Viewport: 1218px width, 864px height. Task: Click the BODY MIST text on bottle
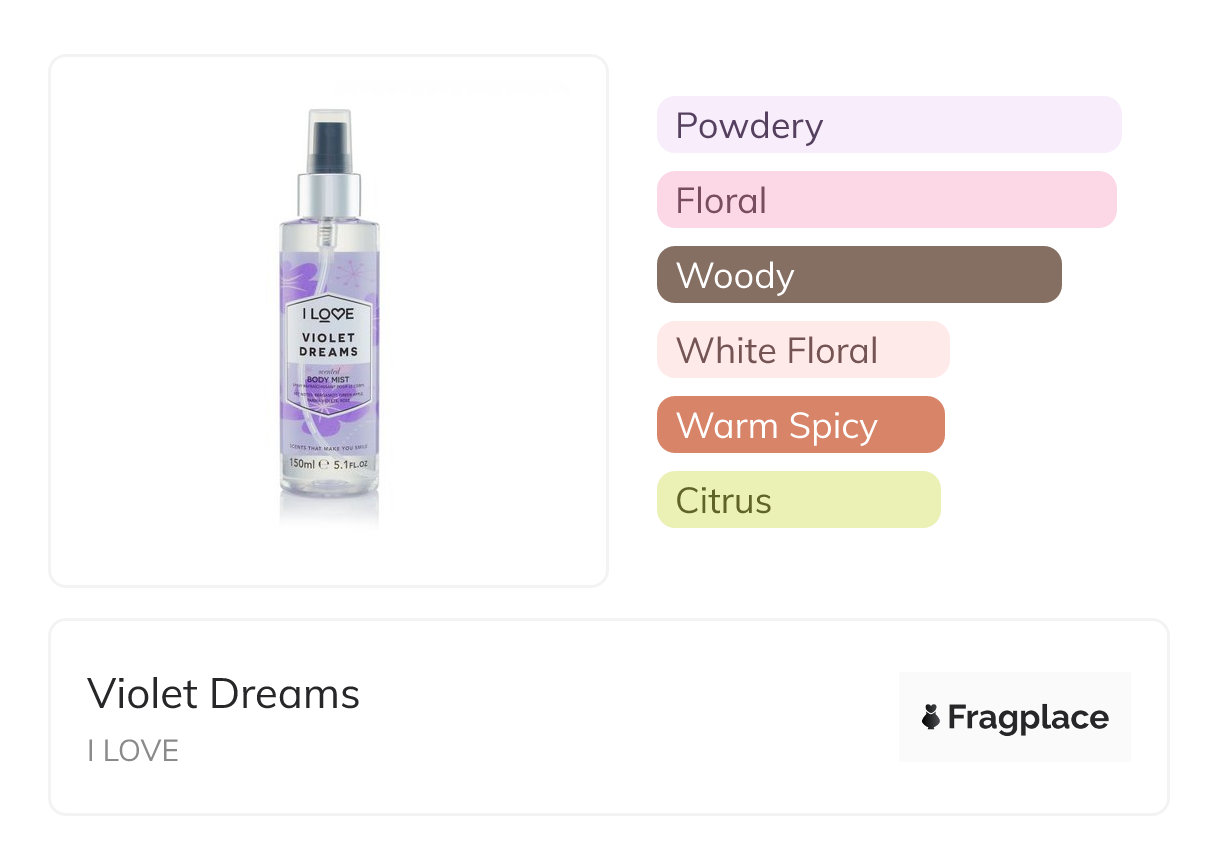(x=328, y=380)
